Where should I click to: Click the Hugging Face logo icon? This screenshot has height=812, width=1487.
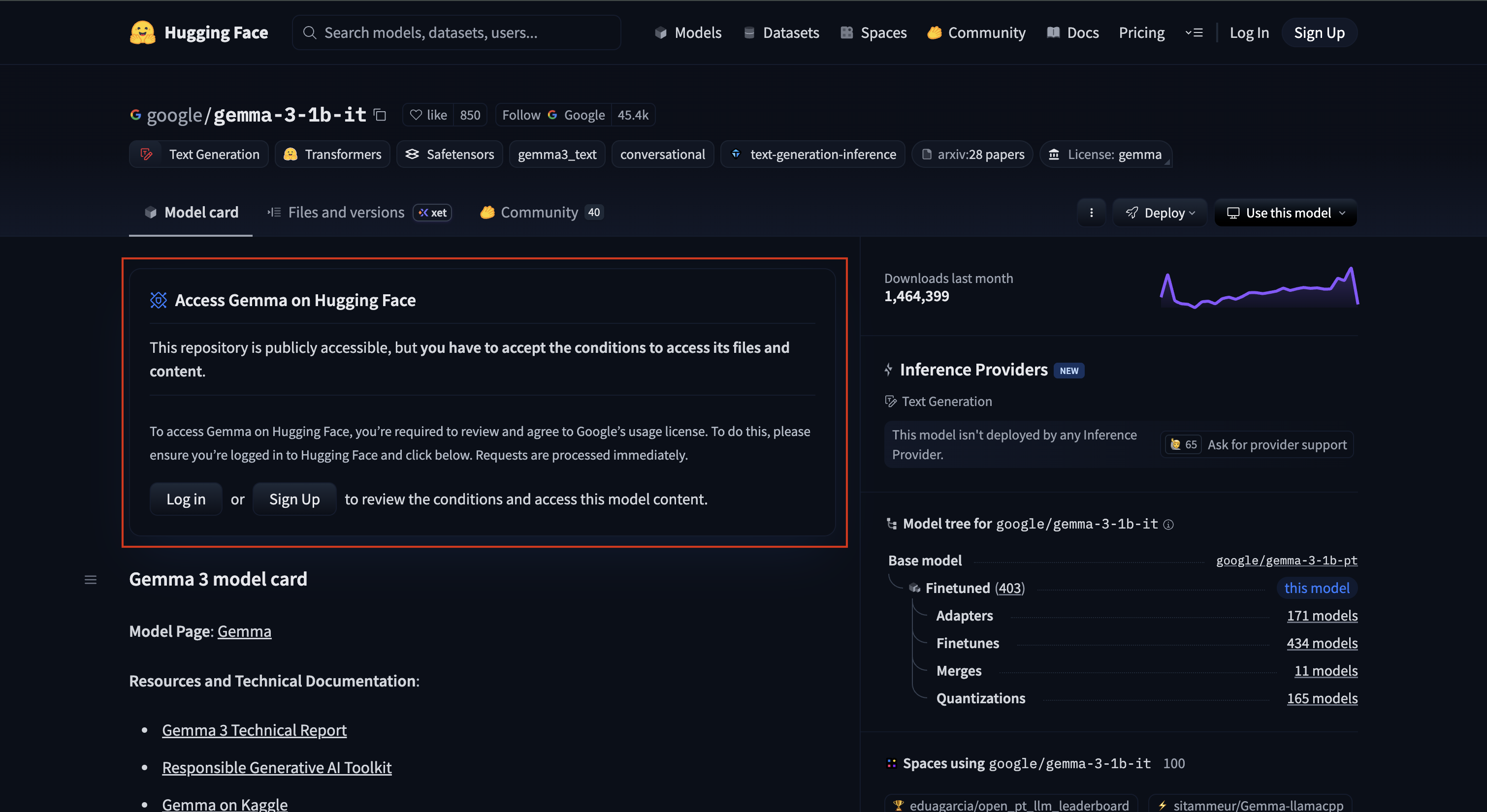(x=143, y=32)
